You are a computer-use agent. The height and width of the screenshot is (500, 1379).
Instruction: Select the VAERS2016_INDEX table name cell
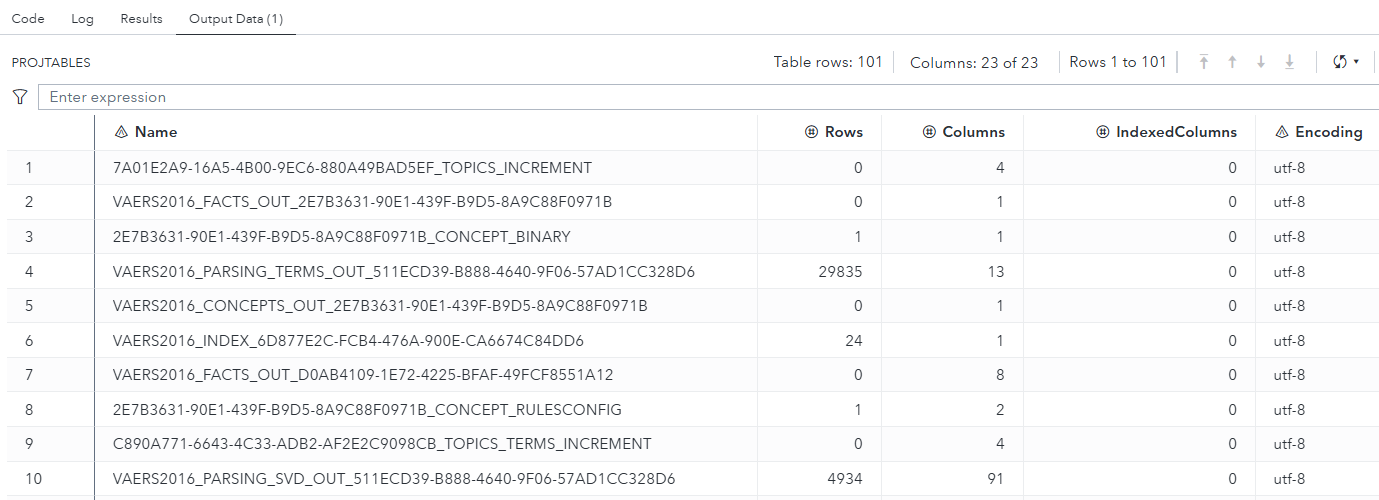pos(348,341)
